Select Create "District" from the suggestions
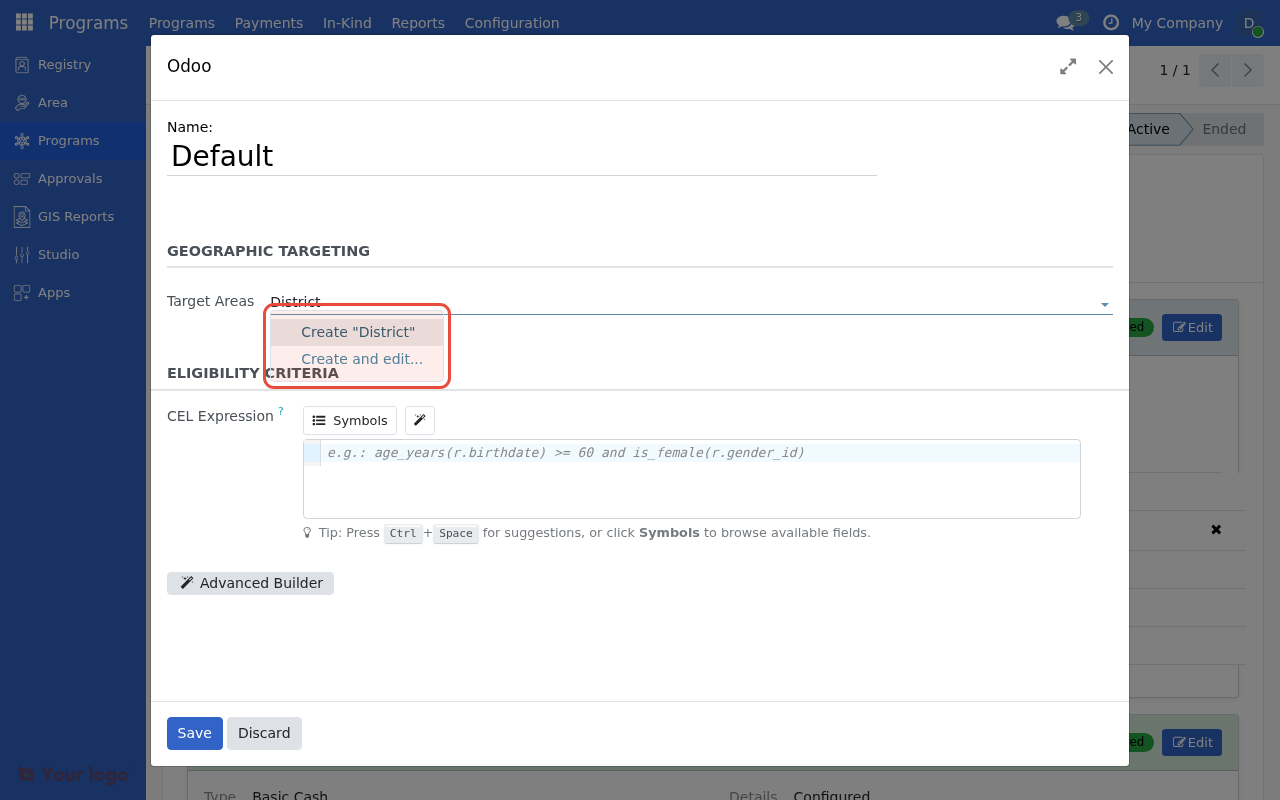Image resolution: width=1280 pixels, height=800 pixels. (x=356, y=331)
